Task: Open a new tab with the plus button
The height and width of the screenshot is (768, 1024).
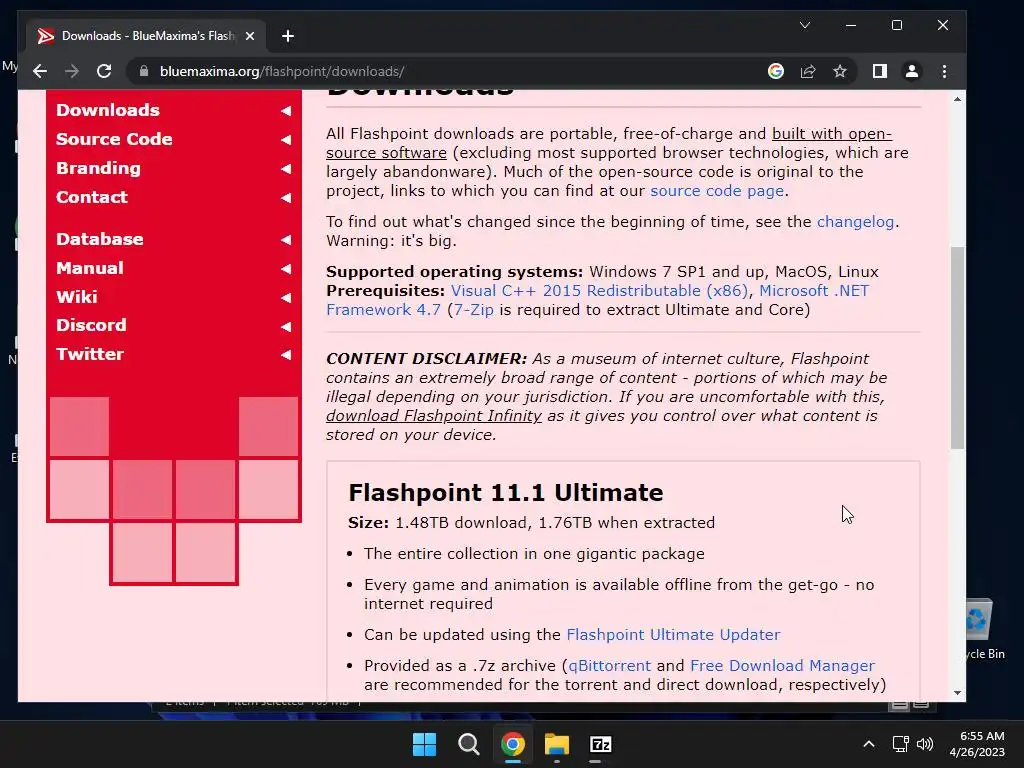Action: [288, 36]
